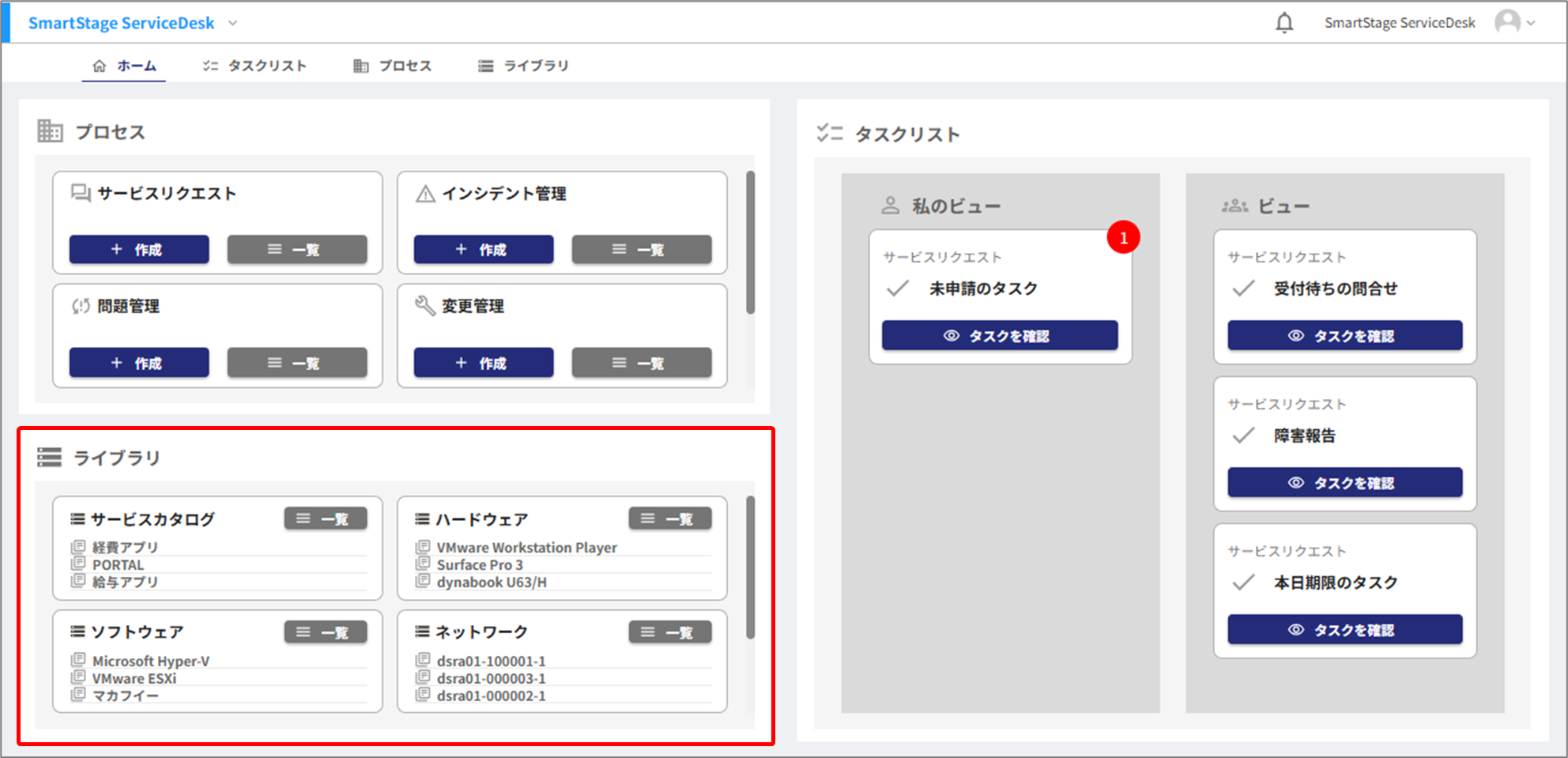
Task: Click the incident management warning triangle icon
Action: (425, 194)
